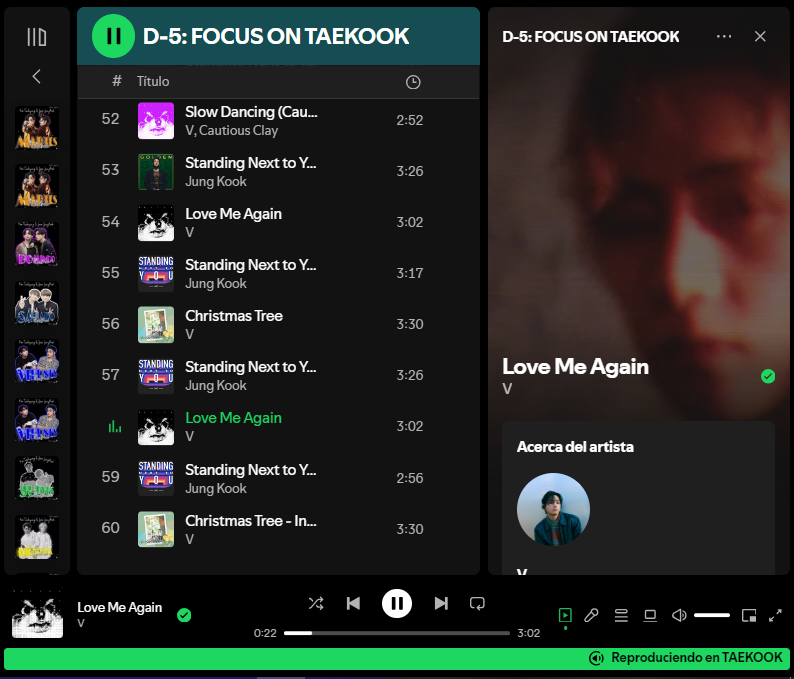Viewport: 794px width, 679px height.
Task: Open Love Me Again title in Now Playing panel
Action: coord(575,367)
